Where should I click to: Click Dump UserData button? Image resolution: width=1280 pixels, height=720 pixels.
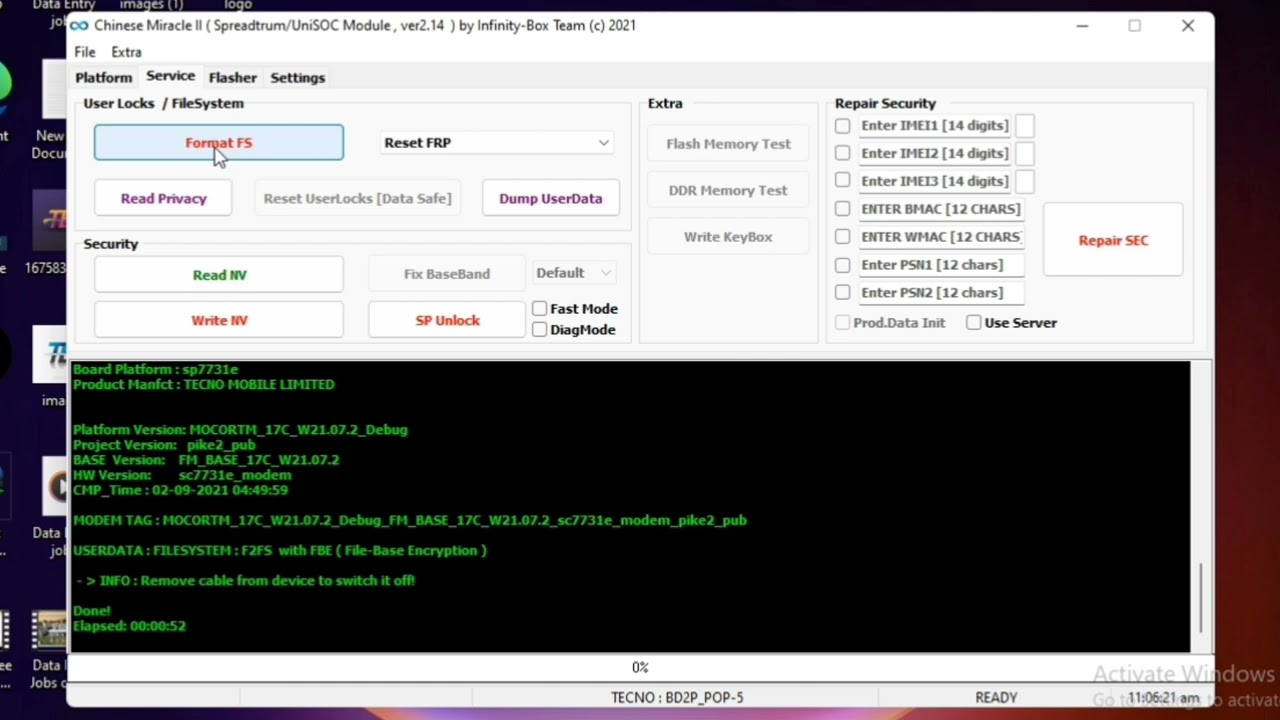(551, 198)
